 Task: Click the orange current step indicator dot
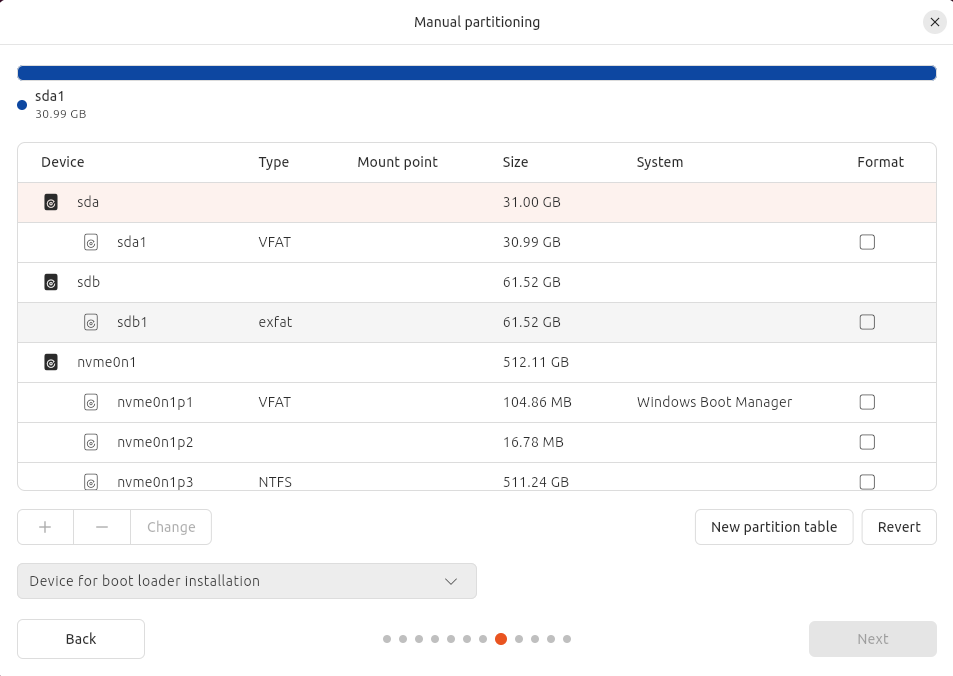click(501, 639)
